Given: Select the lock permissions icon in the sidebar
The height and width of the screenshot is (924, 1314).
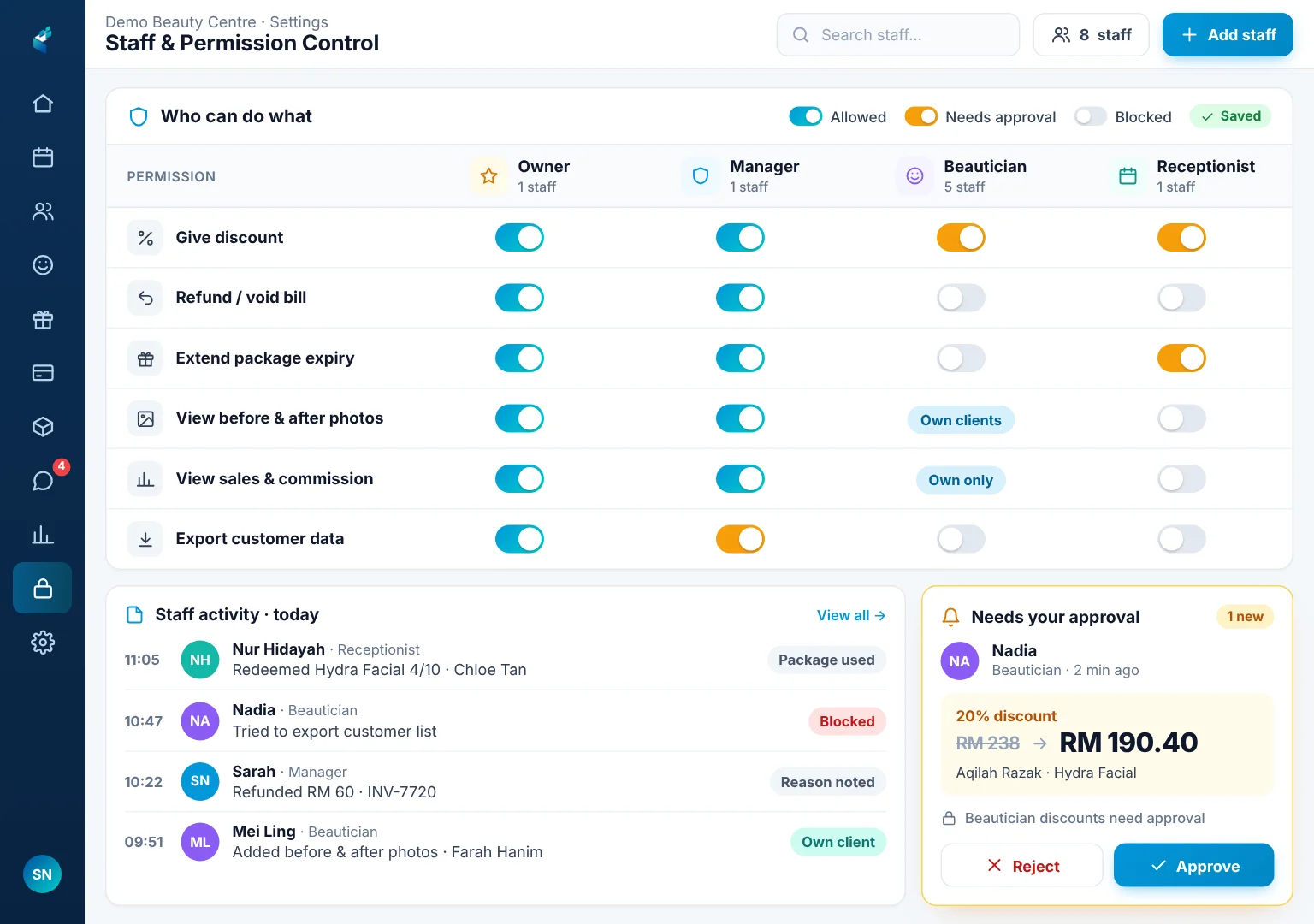Looking at the screenshot, I should 43,588.
